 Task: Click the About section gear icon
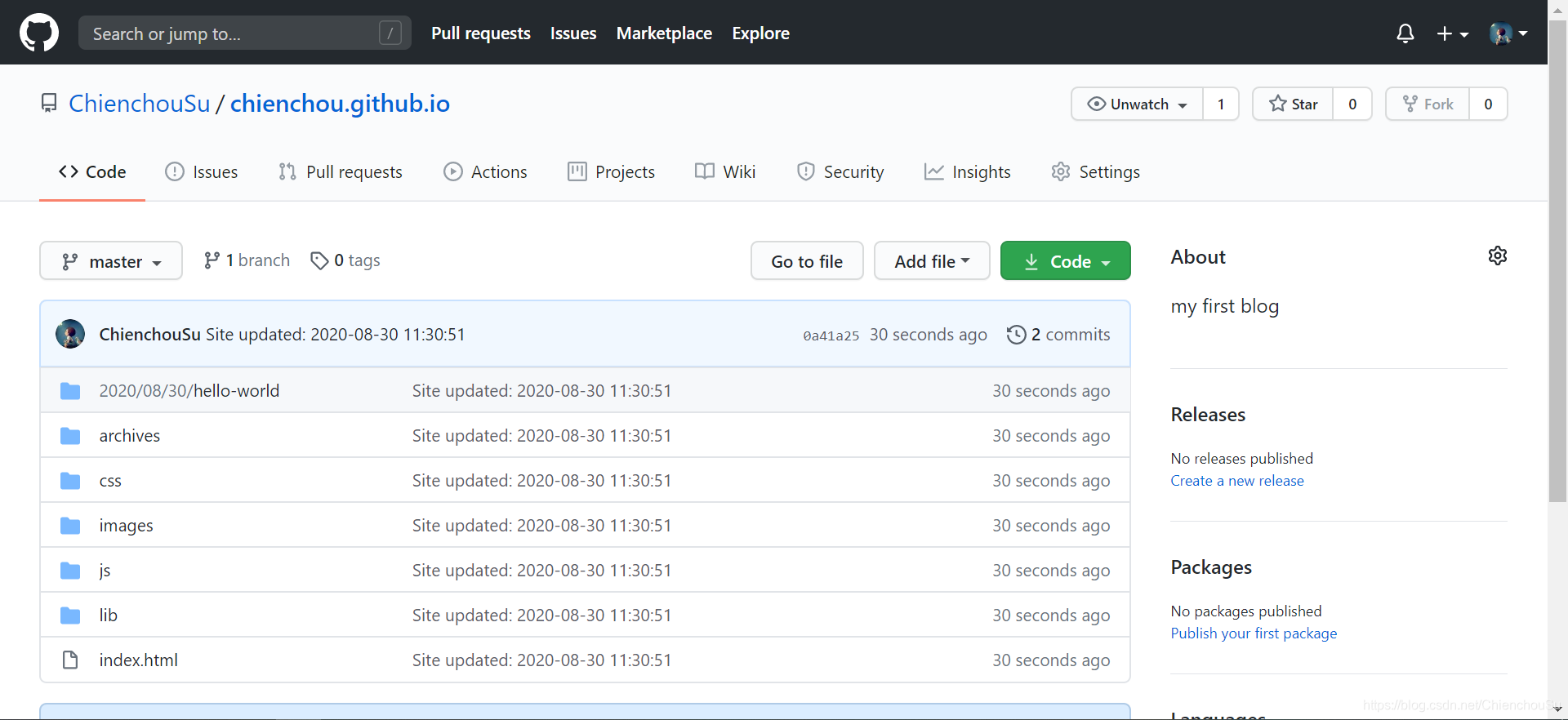pyautogui.click(x=1497, y=256)
